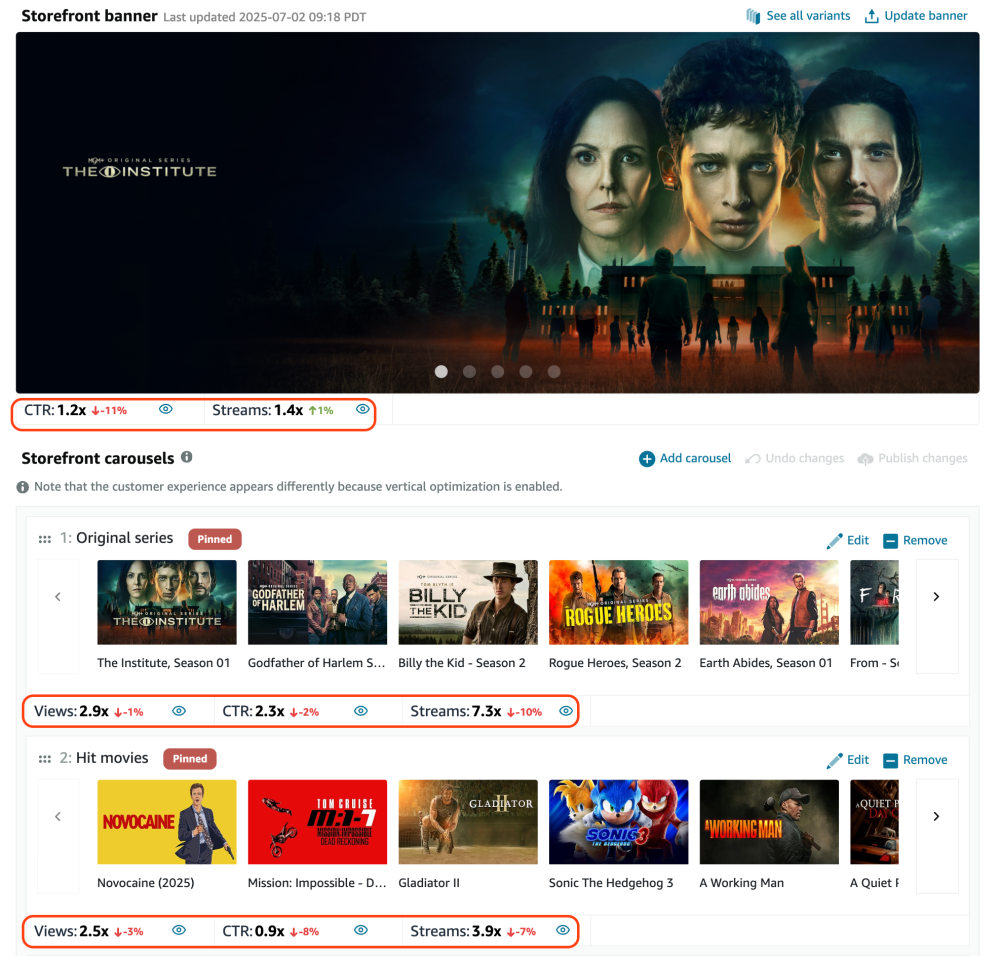The image size is (1000, 956).
Task: Click the 'Streams: 7.3x' metric text
Action: tap(455, 711)
